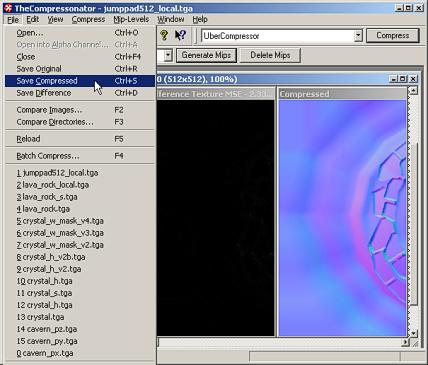This screenshot has height=365, width=428.
Task: Open the File menu
Action: tap(13, 20)
